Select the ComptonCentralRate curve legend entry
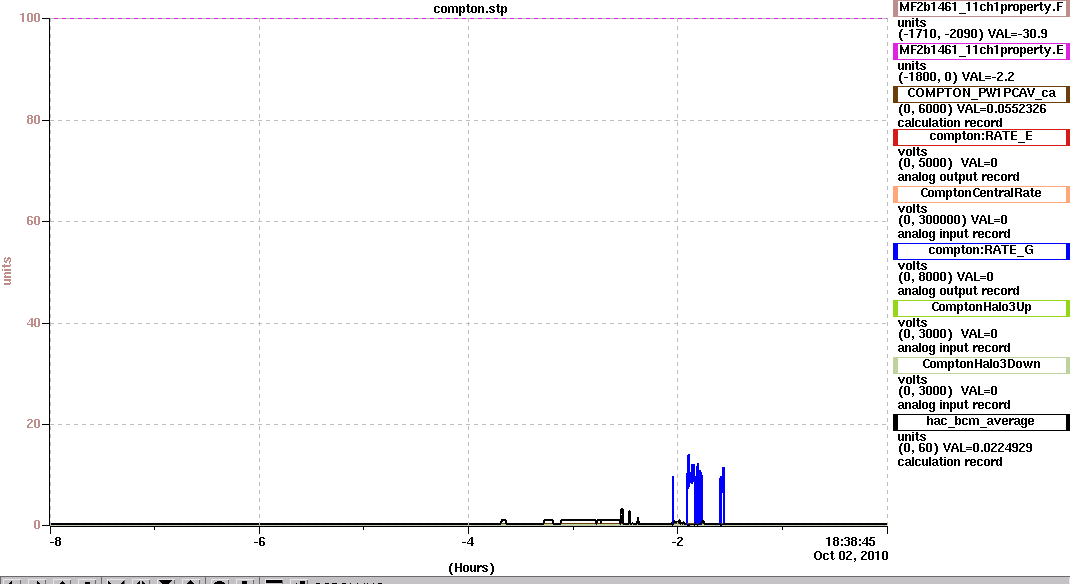 (x=981, y=194)
